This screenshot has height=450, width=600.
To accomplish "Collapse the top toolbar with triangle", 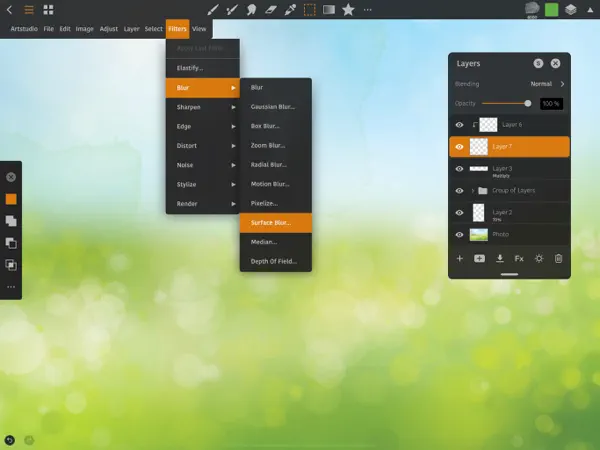I will pos(590,10).
